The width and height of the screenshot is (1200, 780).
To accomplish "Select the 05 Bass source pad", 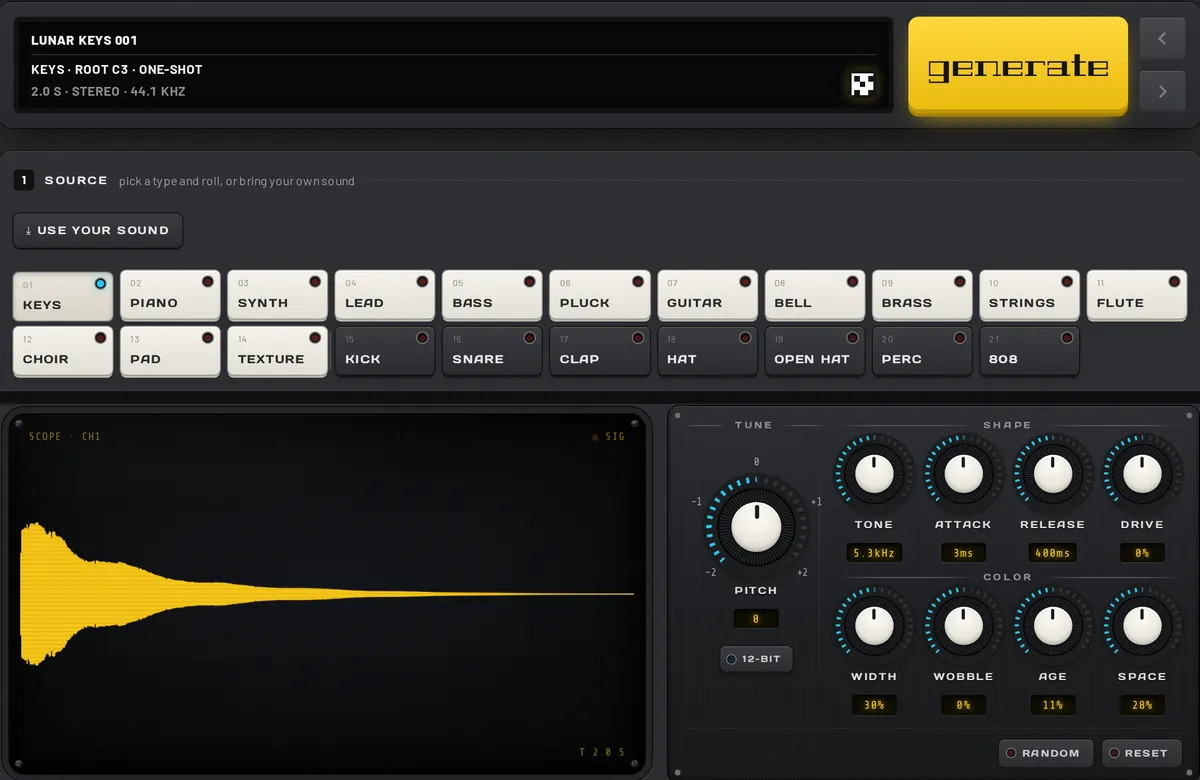I will (492, 295).
